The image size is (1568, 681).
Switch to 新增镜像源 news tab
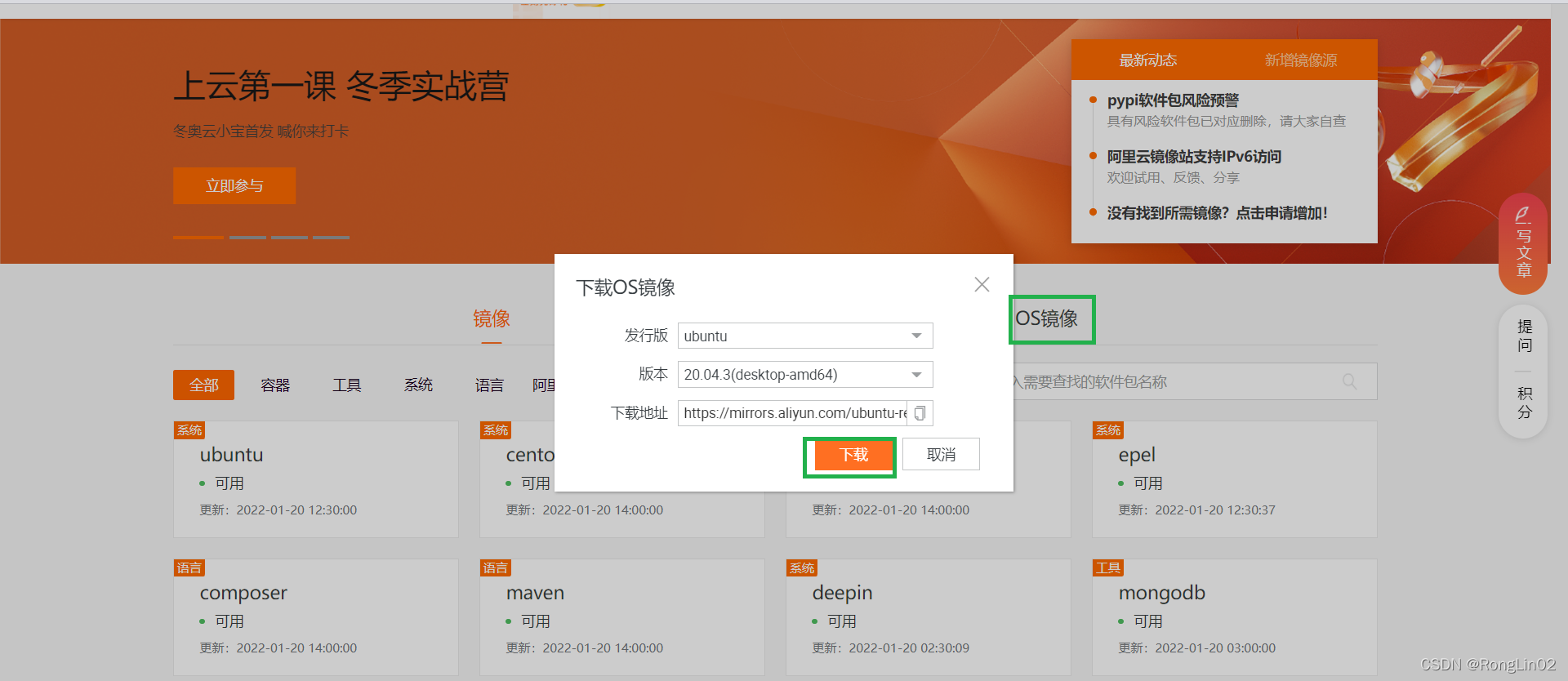[x=1300, y=60]
